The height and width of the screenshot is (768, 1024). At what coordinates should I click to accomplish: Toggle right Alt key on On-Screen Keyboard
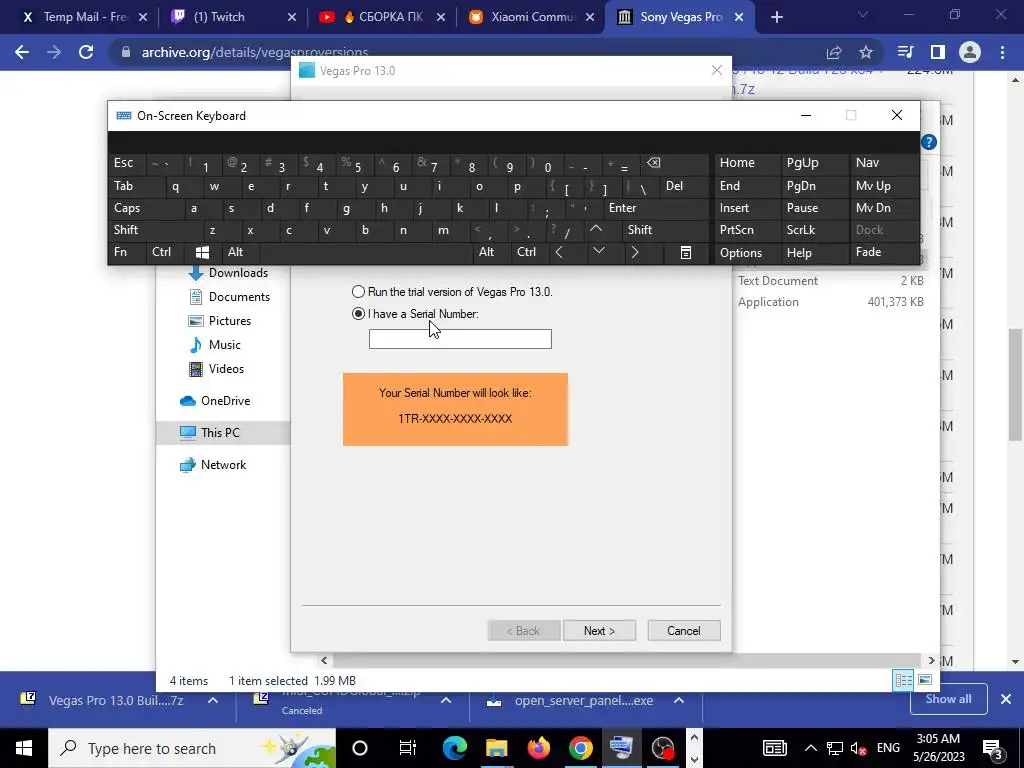coord(487,252)
